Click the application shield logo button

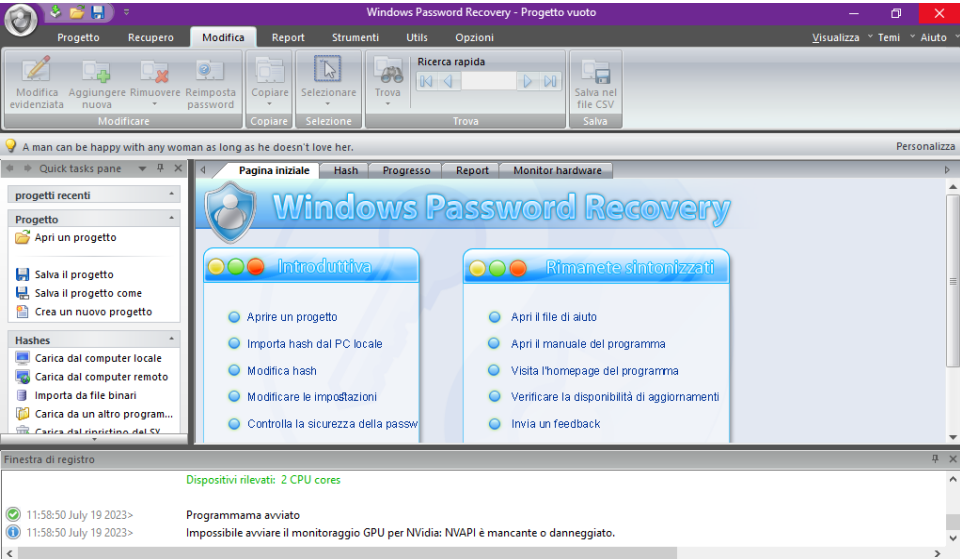coord(21,20)
